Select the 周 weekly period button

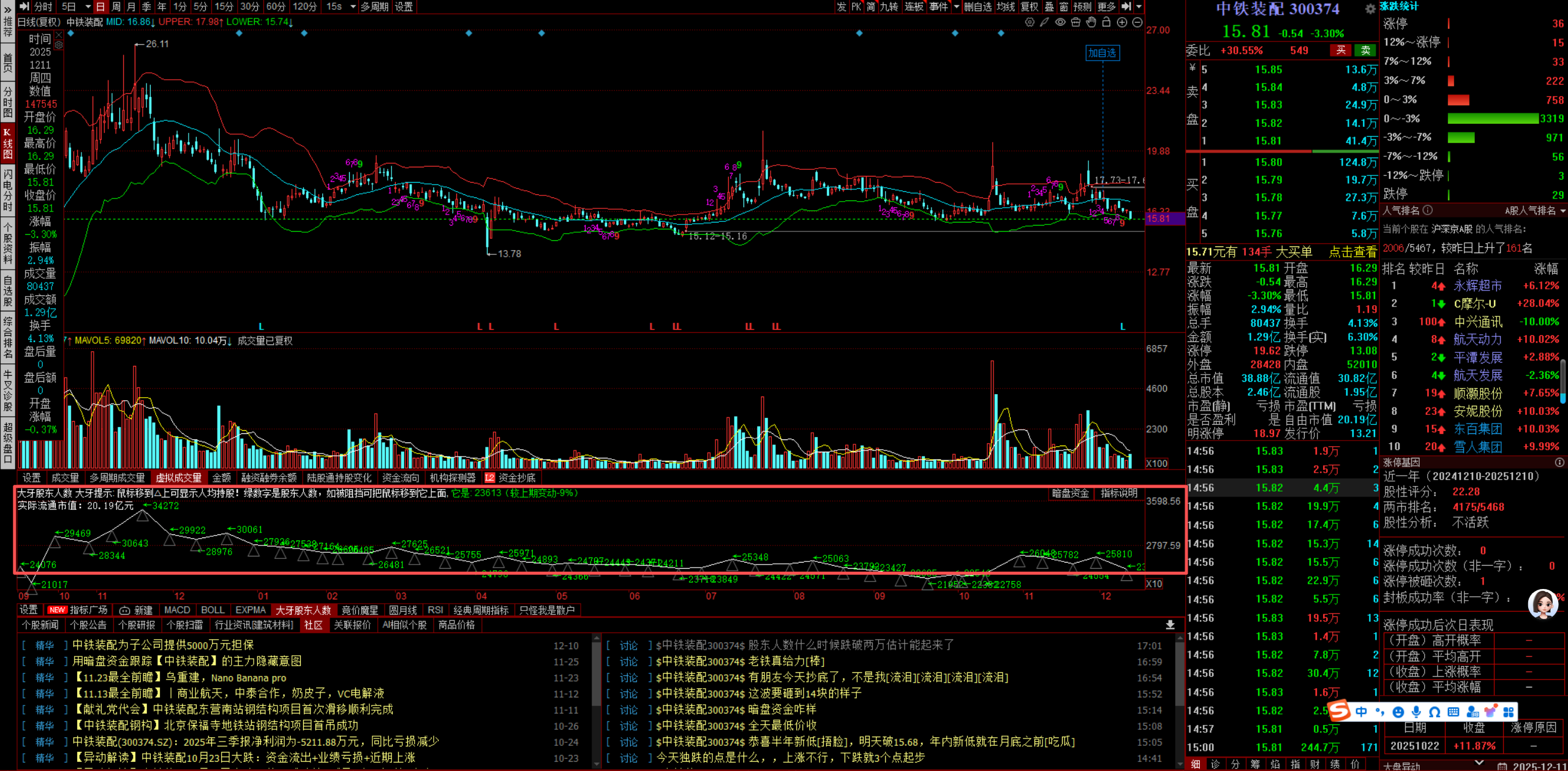(x=116, y=7)
